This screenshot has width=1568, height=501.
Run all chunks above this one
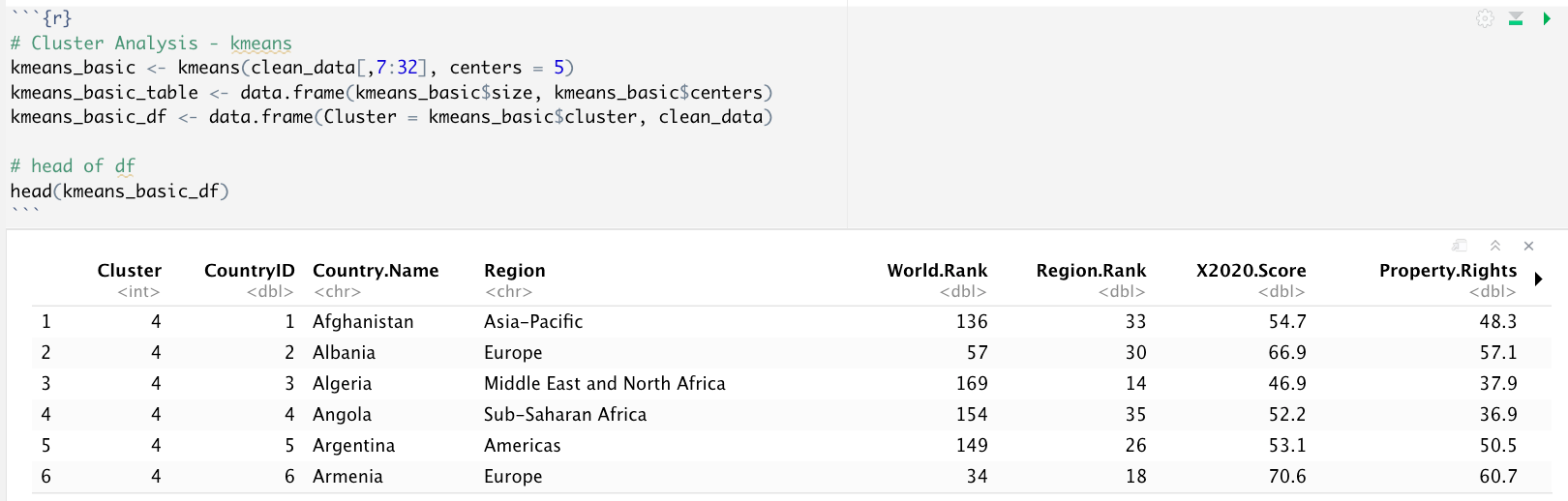pyautogui.click(x=1516, y=18)
